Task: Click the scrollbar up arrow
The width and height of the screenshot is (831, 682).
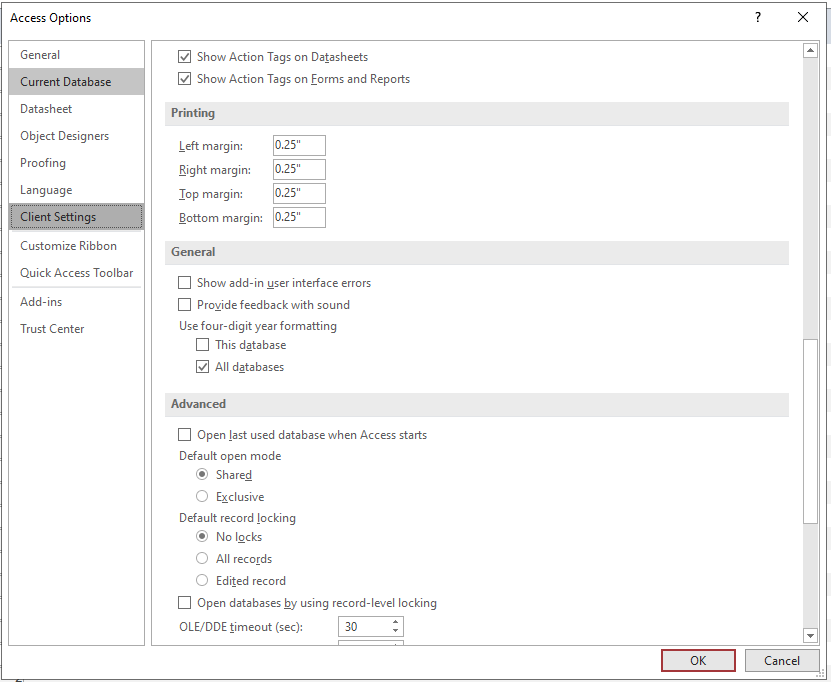Action: pos(810,50)
